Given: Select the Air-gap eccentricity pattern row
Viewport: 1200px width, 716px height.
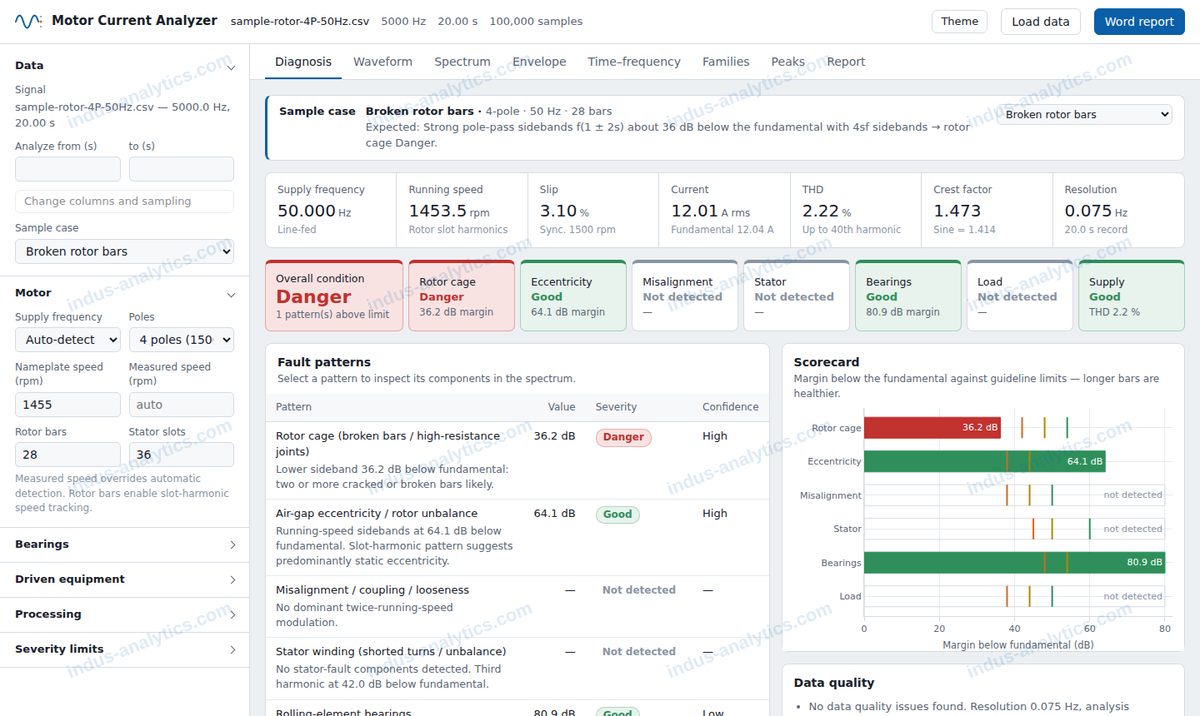Looking at the screenshot, I should [517, 537].
